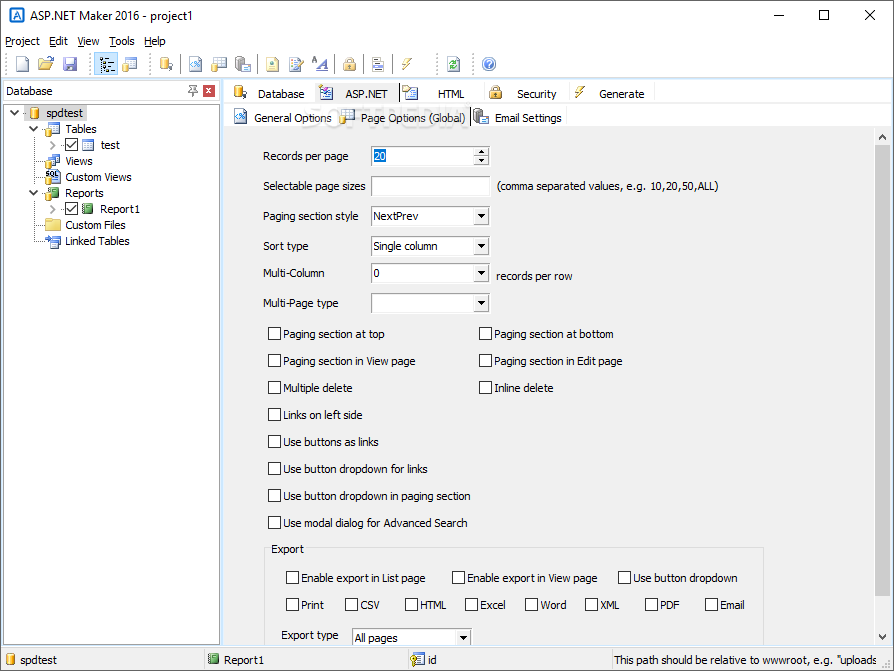Click the lightning bolt generate toolbar icon
The image size is (894, 671).
[x=407, y=64]
